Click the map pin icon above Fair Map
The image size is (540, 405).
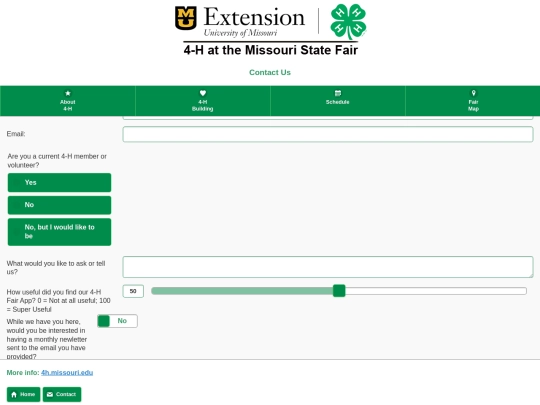coord(474,93)
